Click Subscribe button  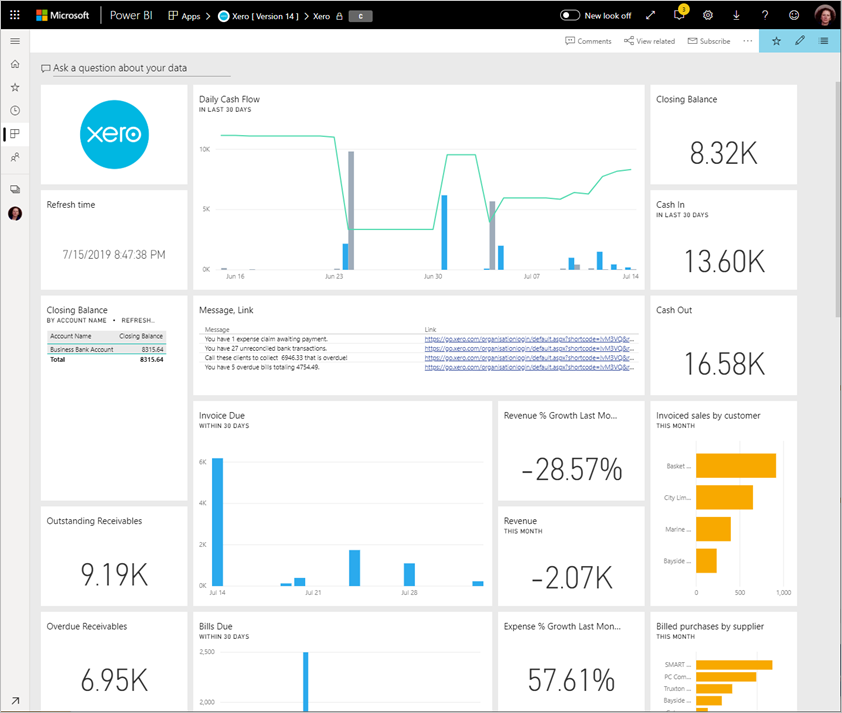point(709,41)
